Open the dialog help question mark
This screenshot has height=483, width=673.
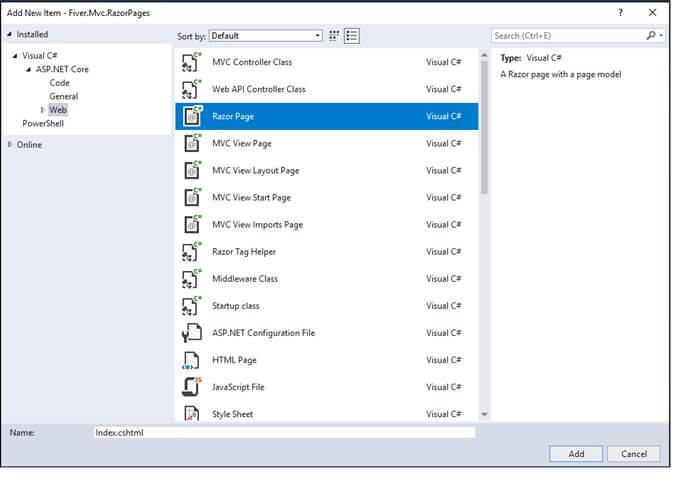point(620,12)
